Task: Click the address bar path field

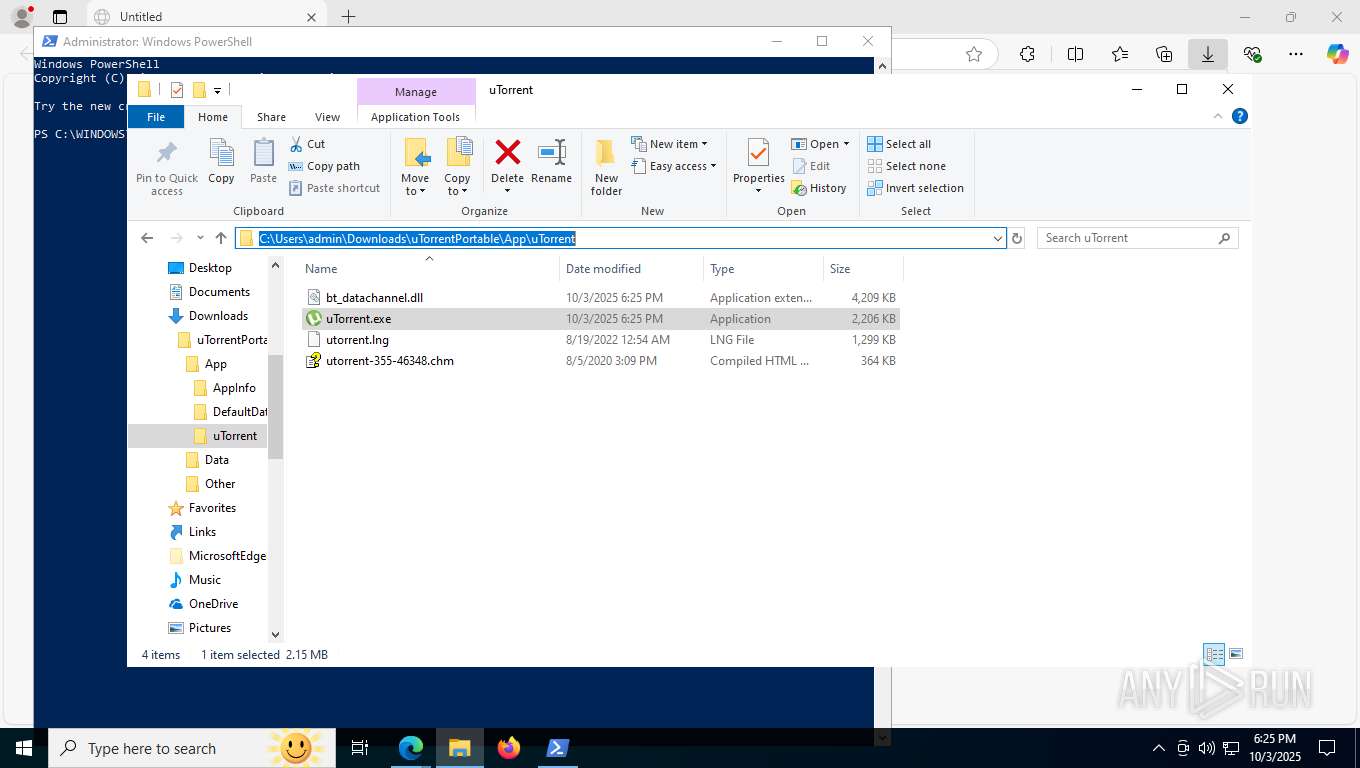Action: [620, 238]
